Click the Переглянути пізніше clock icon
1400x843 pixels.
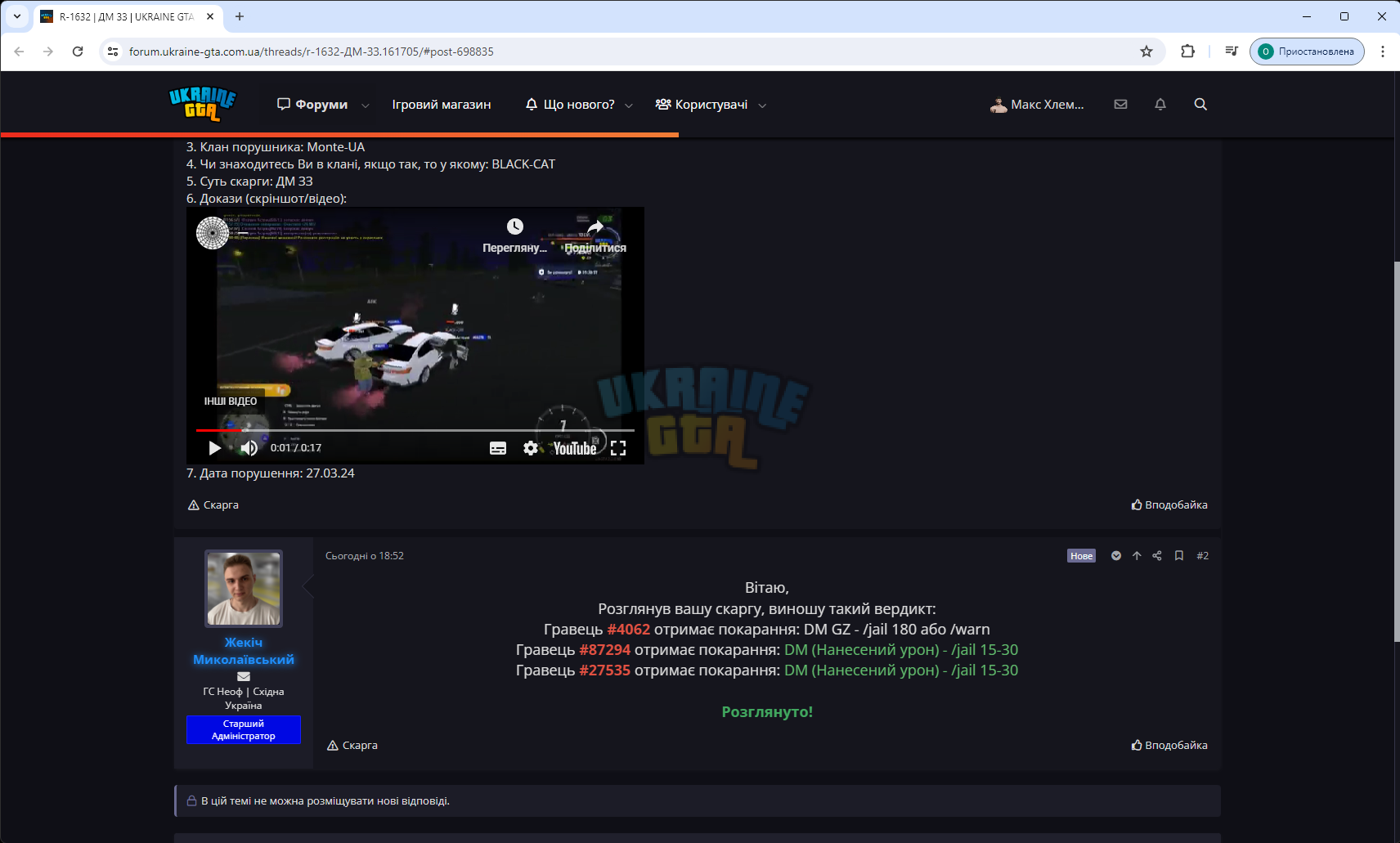(515, 226)
